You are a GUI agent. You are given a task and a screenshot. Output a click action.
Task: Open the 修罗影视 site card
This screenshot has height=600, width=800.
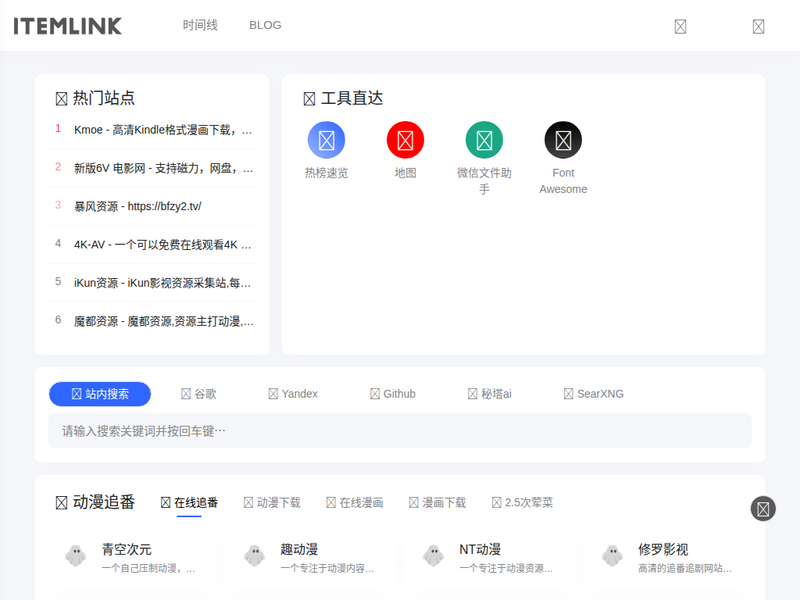(x=667, y=558)
